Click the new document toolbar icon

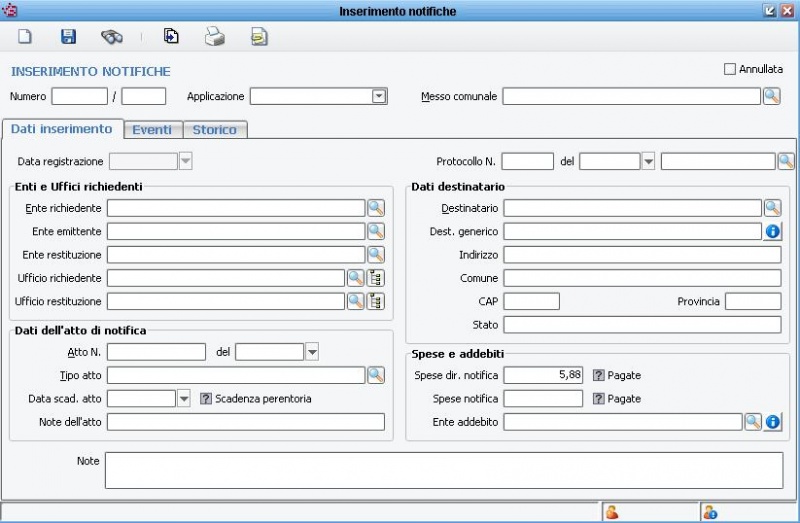pos(25,37)
